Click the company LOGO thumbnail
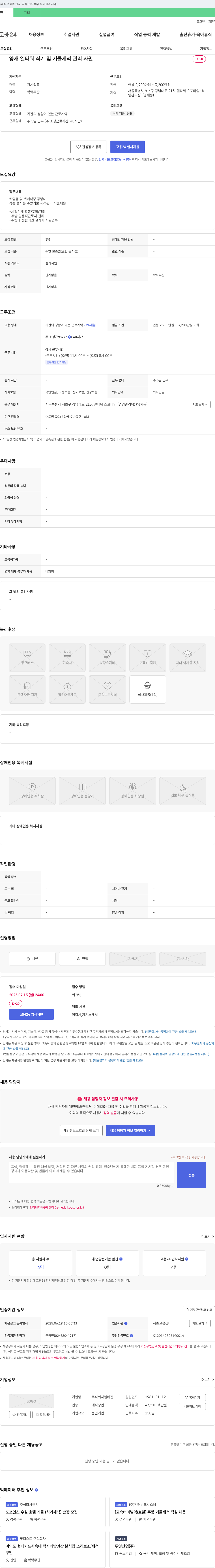This screenshot has width=215, height=1568. pos(32,1401)
